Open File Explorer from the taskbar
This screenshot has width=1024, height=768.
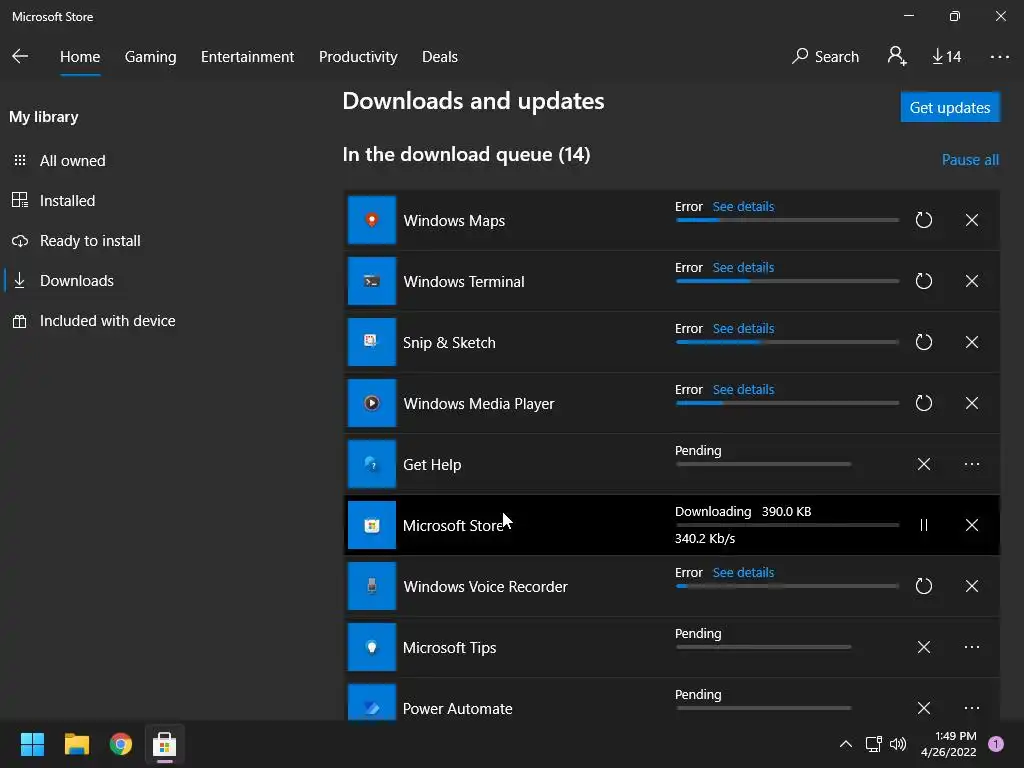coord(77,744)
